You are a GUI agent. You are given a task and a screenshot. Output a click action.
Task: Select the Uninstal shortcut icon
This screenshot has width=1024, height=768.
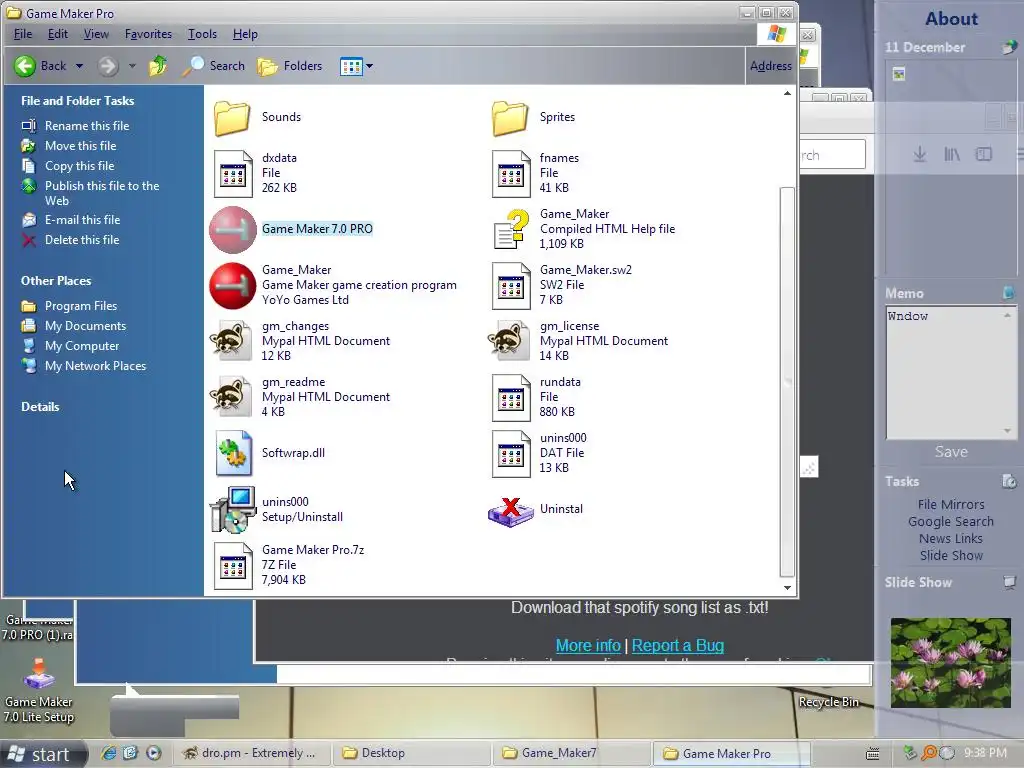click(511, 511)
